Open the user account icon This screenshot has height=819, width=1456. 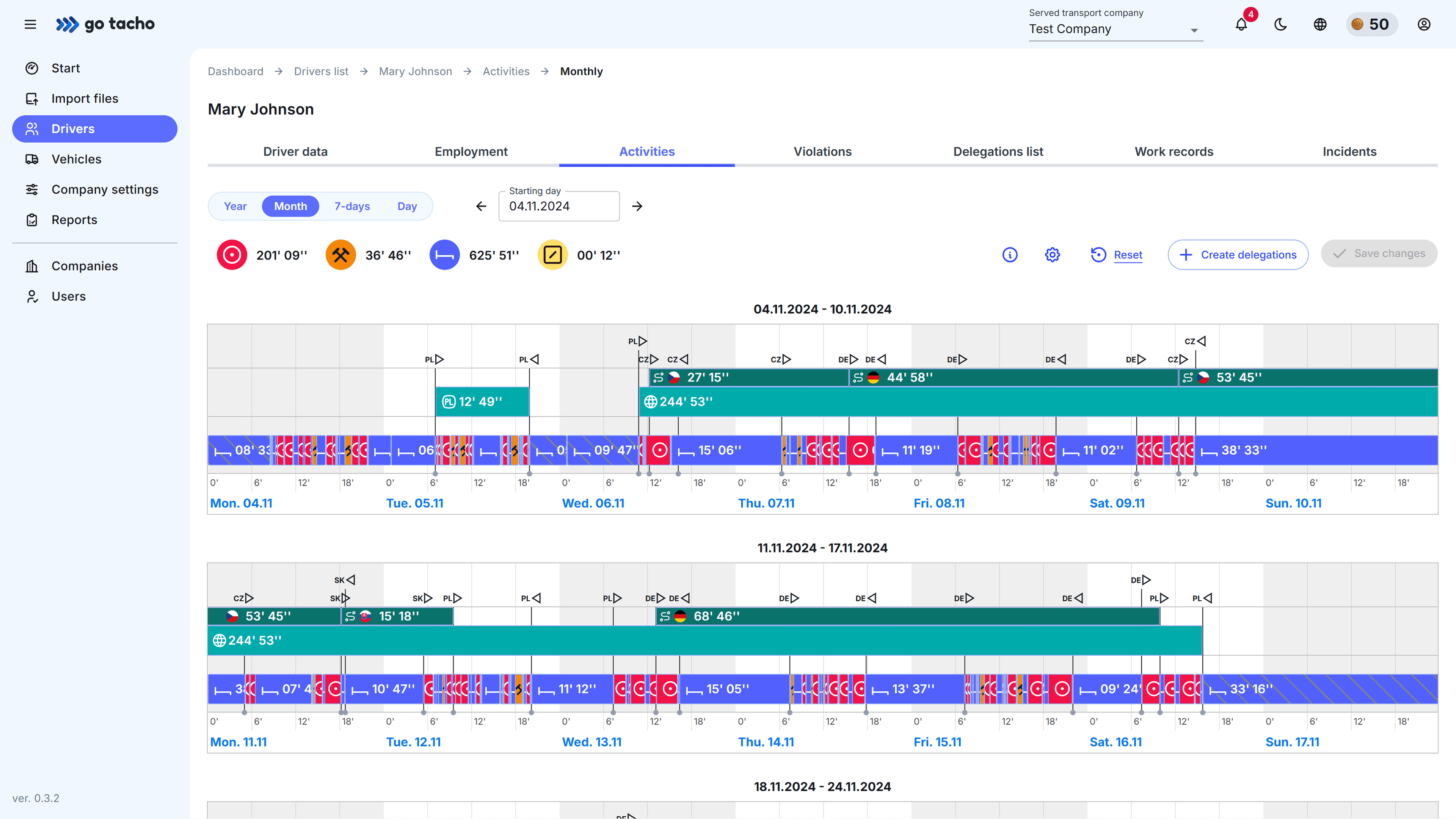coord(1424,24)
